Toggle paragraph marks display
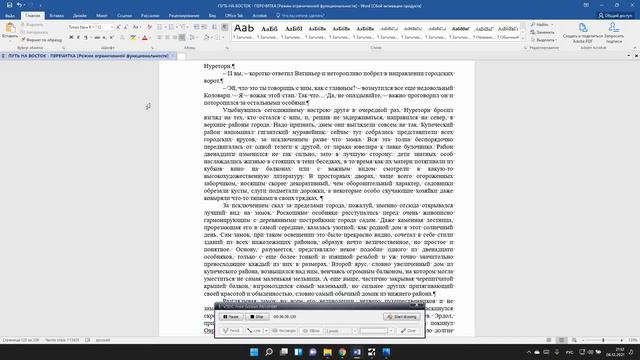 [x=224, y=27]
